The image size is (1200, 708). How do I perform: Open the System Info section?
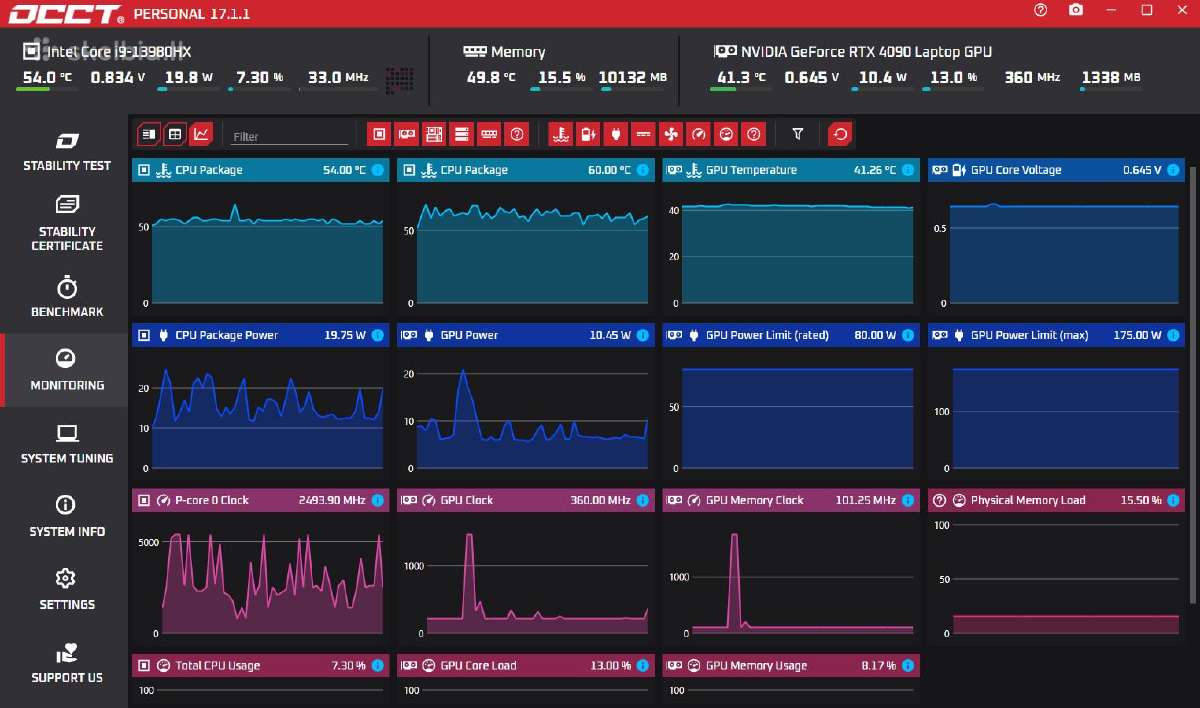[x=67, y=517]
